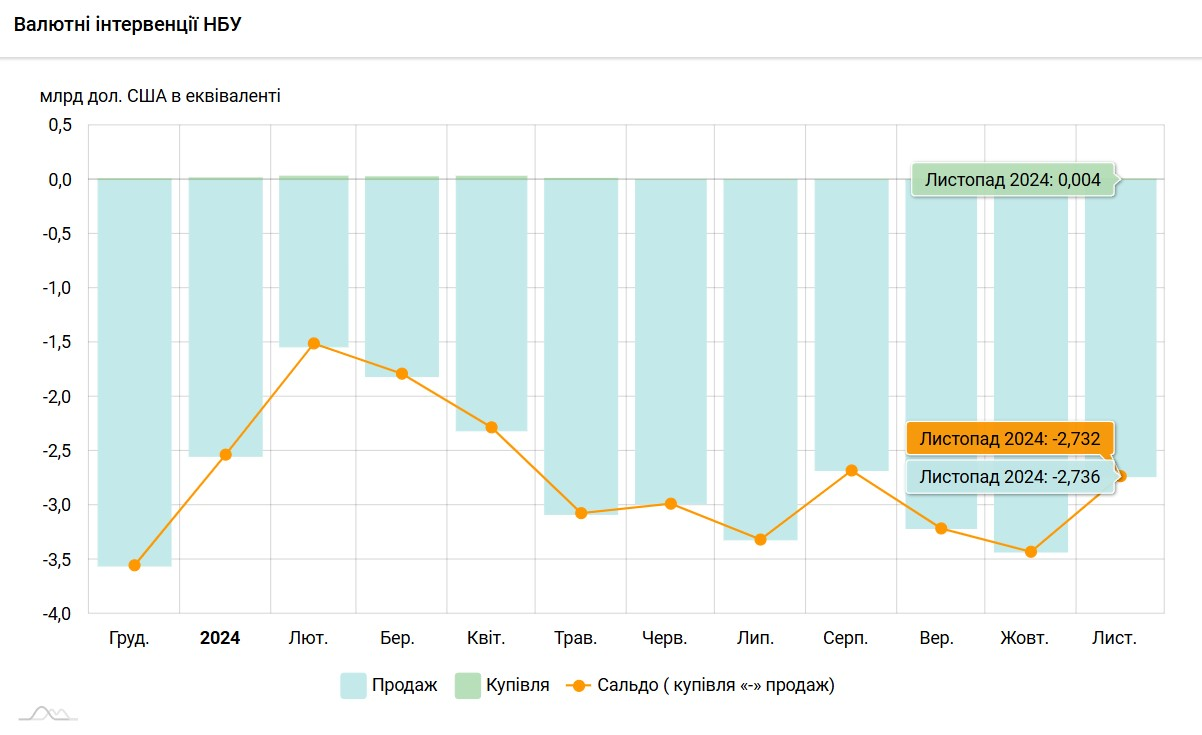Toggle the Купівля legend series
This screenshot has width=1202, height=735.
tap(502, 686)
